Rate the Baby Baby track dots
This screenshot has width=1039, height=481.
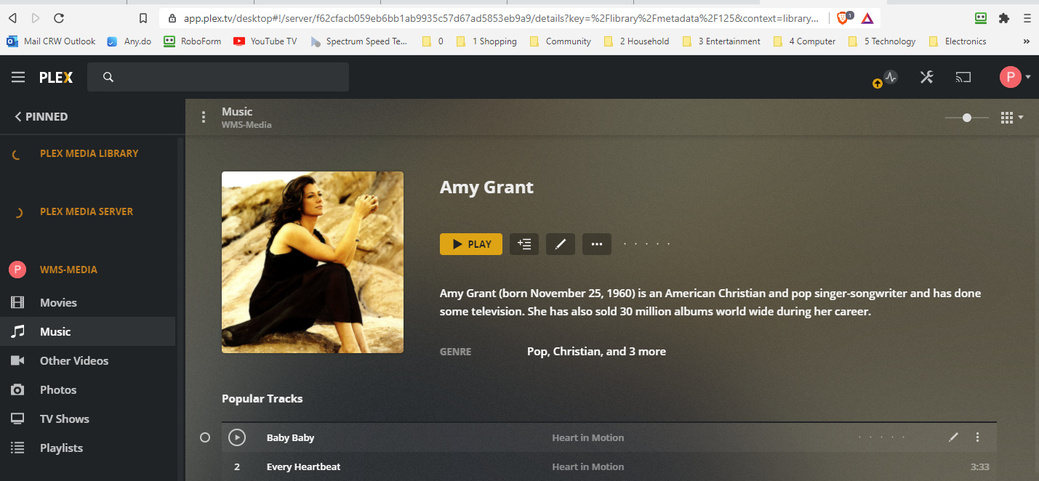point(881,438)
